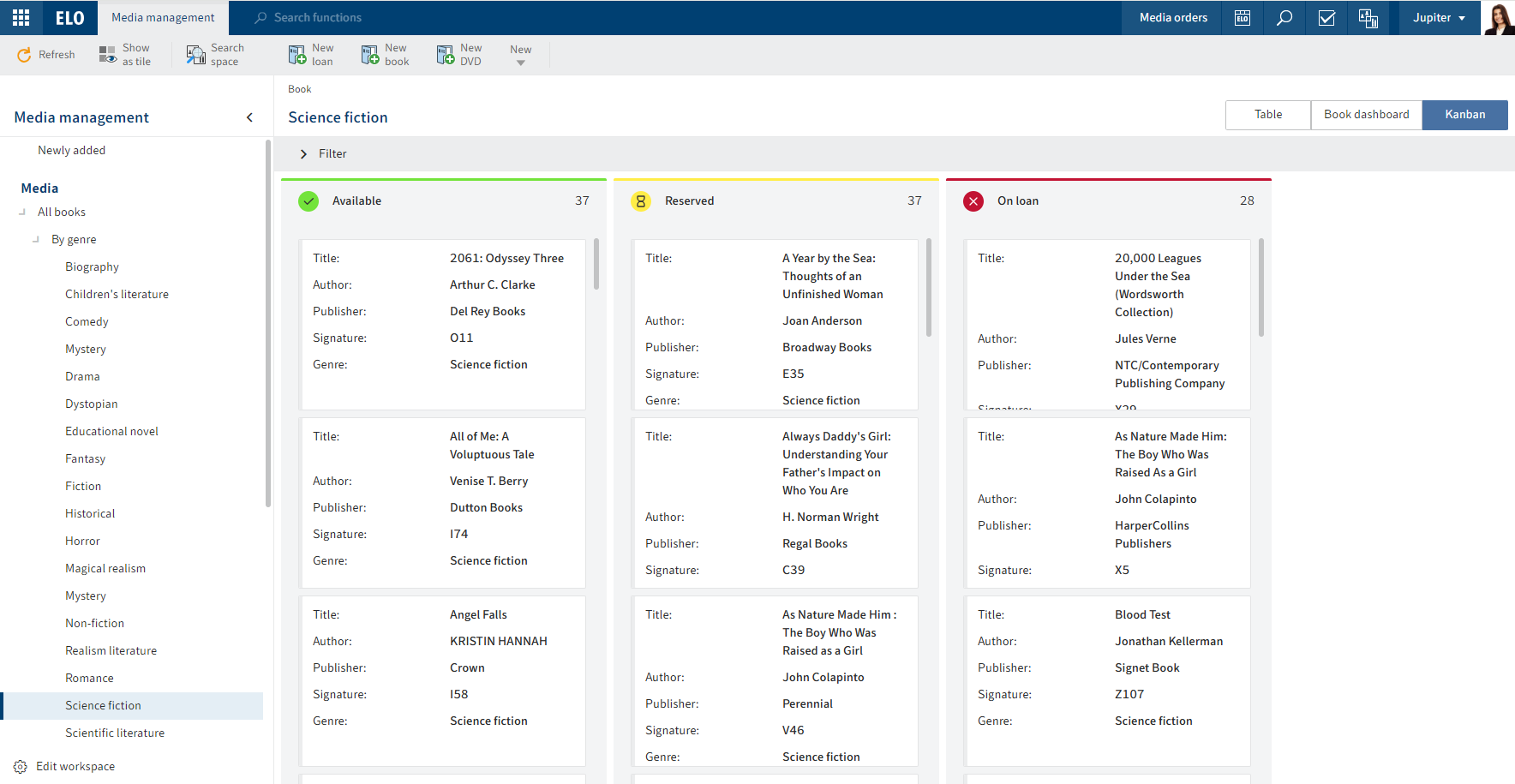Screen dimensions: 1515x784
Task: Create a New loan
Action: click(x=311, y=55)
